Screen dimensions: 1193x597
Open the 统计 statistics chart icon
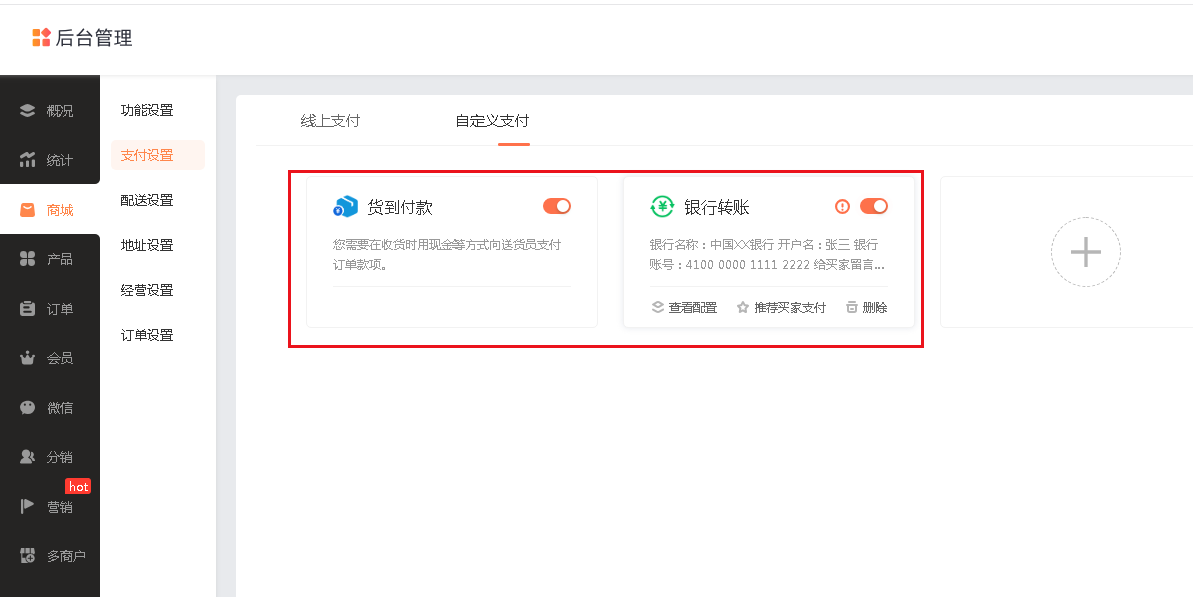click(28, 160)
